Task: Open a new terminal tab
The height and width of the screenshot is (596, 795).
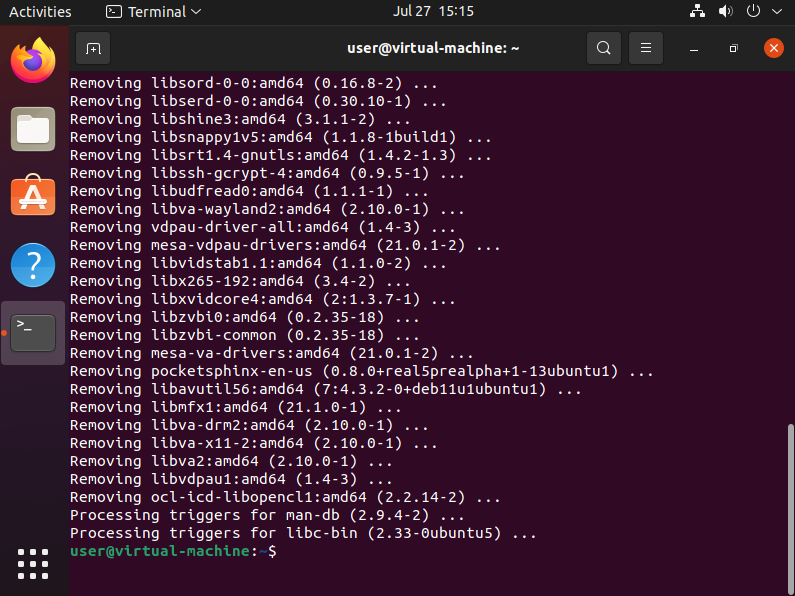Action: (x=93, y=48)
